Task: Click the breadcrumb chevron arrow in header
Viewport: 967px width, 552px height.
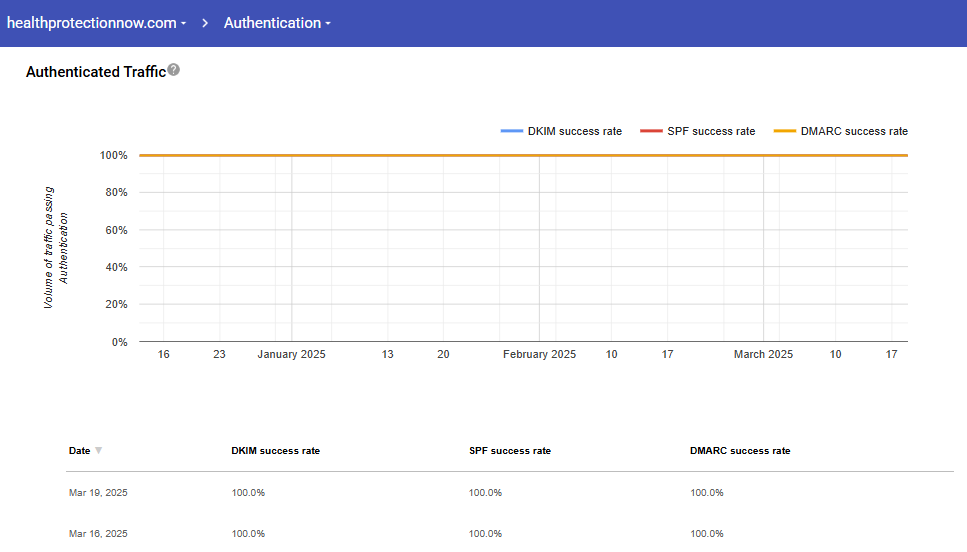Action: coord(205,23)
